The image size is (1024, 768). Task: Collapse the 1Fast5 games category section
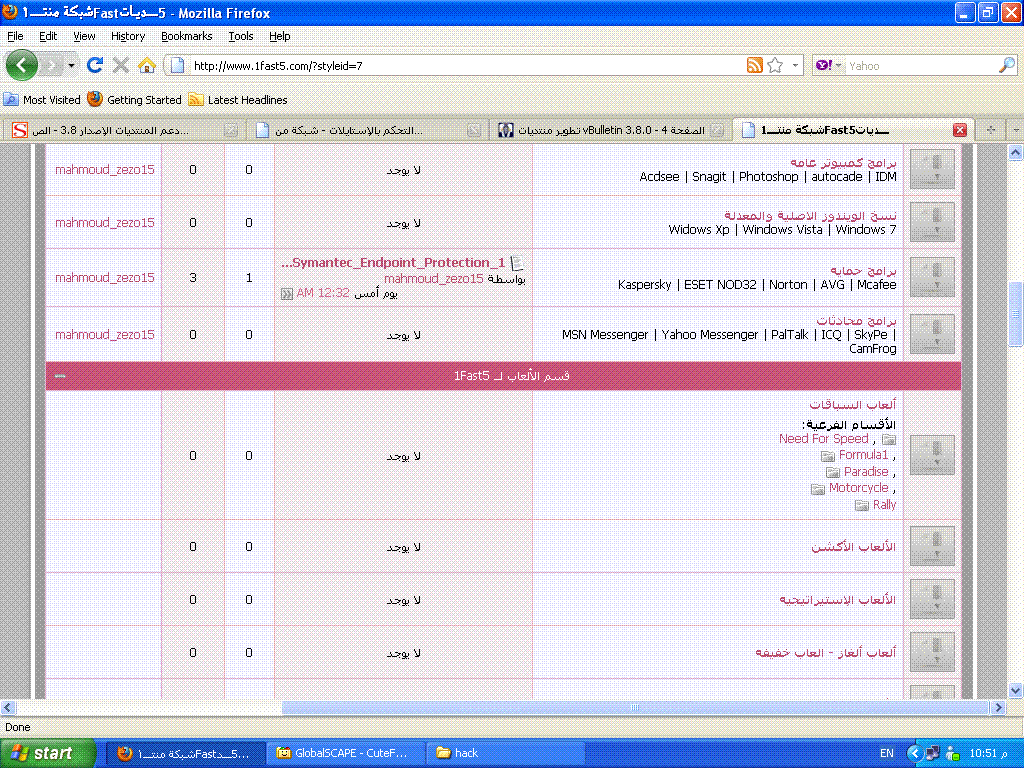[x=60, y=376]
